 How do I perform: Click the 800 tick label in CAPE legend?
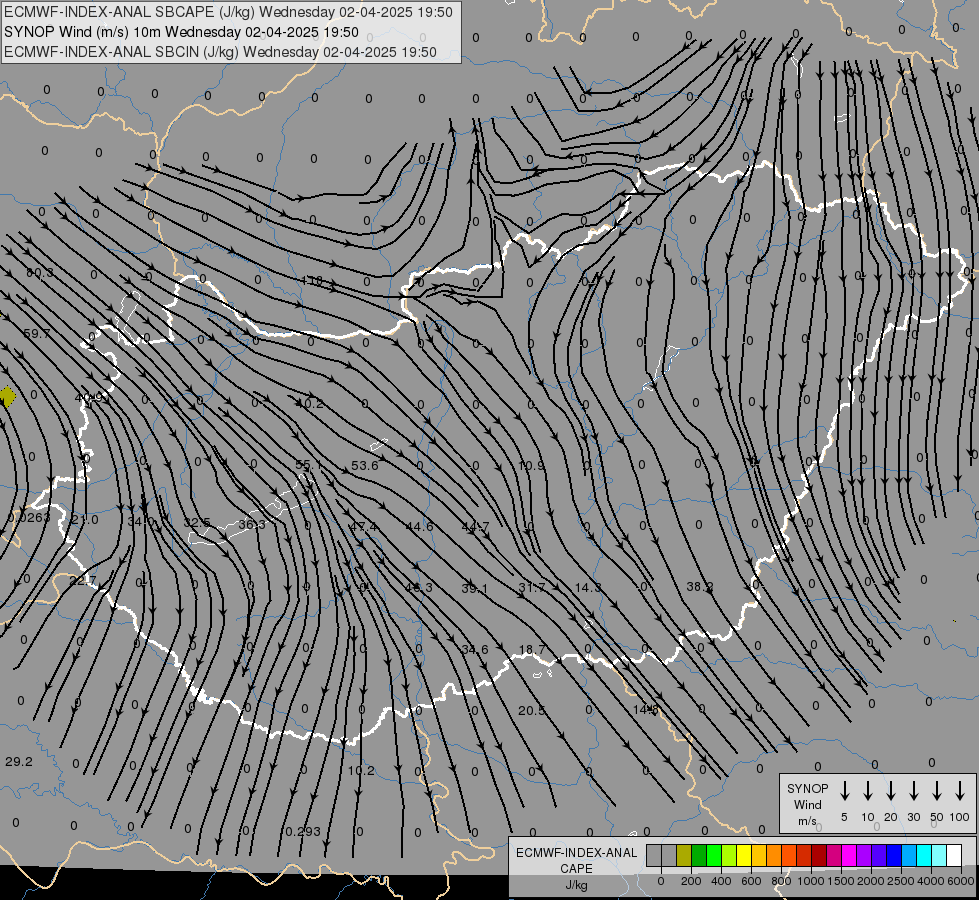(x=781, y=881)
